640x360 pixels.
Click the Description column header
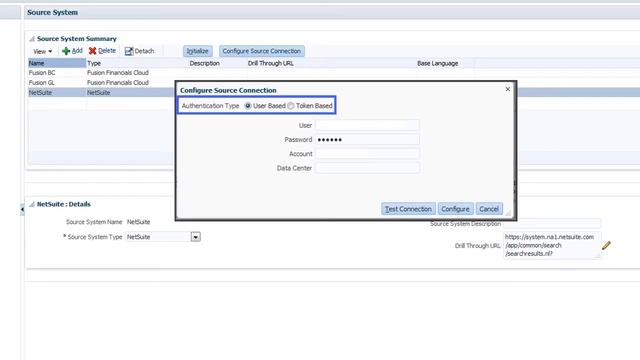[x=217, y=63]
